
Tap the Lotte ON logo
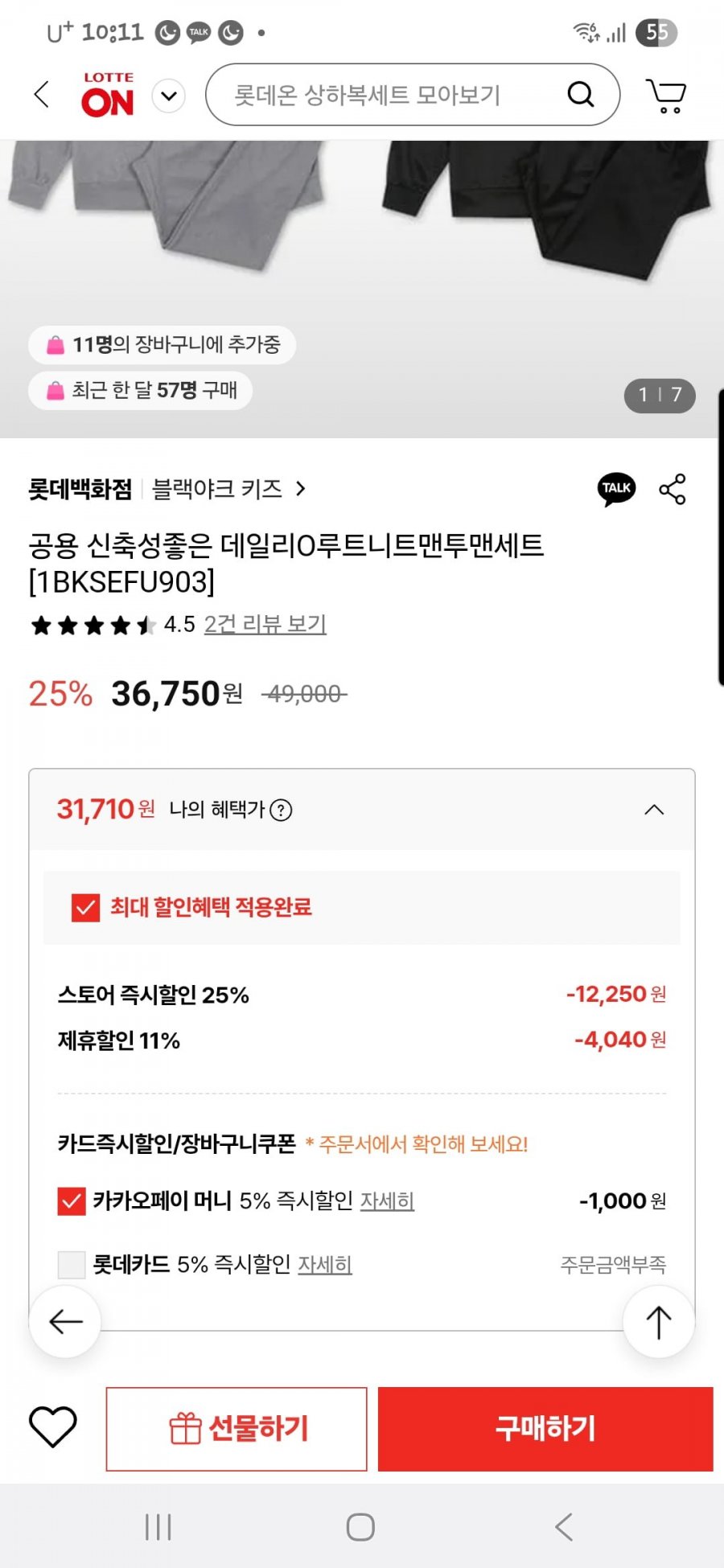pos(108,95)
